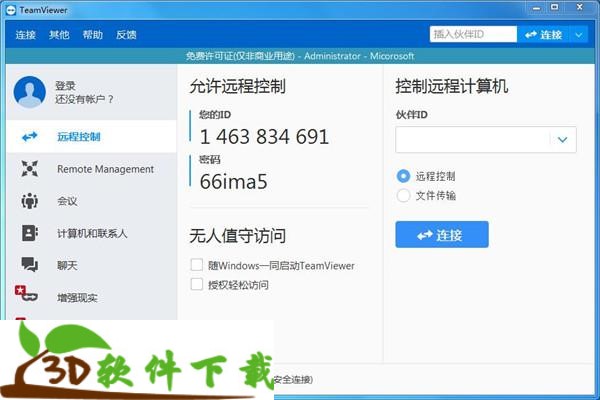This screenshot has width=600, height=400.
Task: Go to the 会议 section
Action: (x=91, y=201)
